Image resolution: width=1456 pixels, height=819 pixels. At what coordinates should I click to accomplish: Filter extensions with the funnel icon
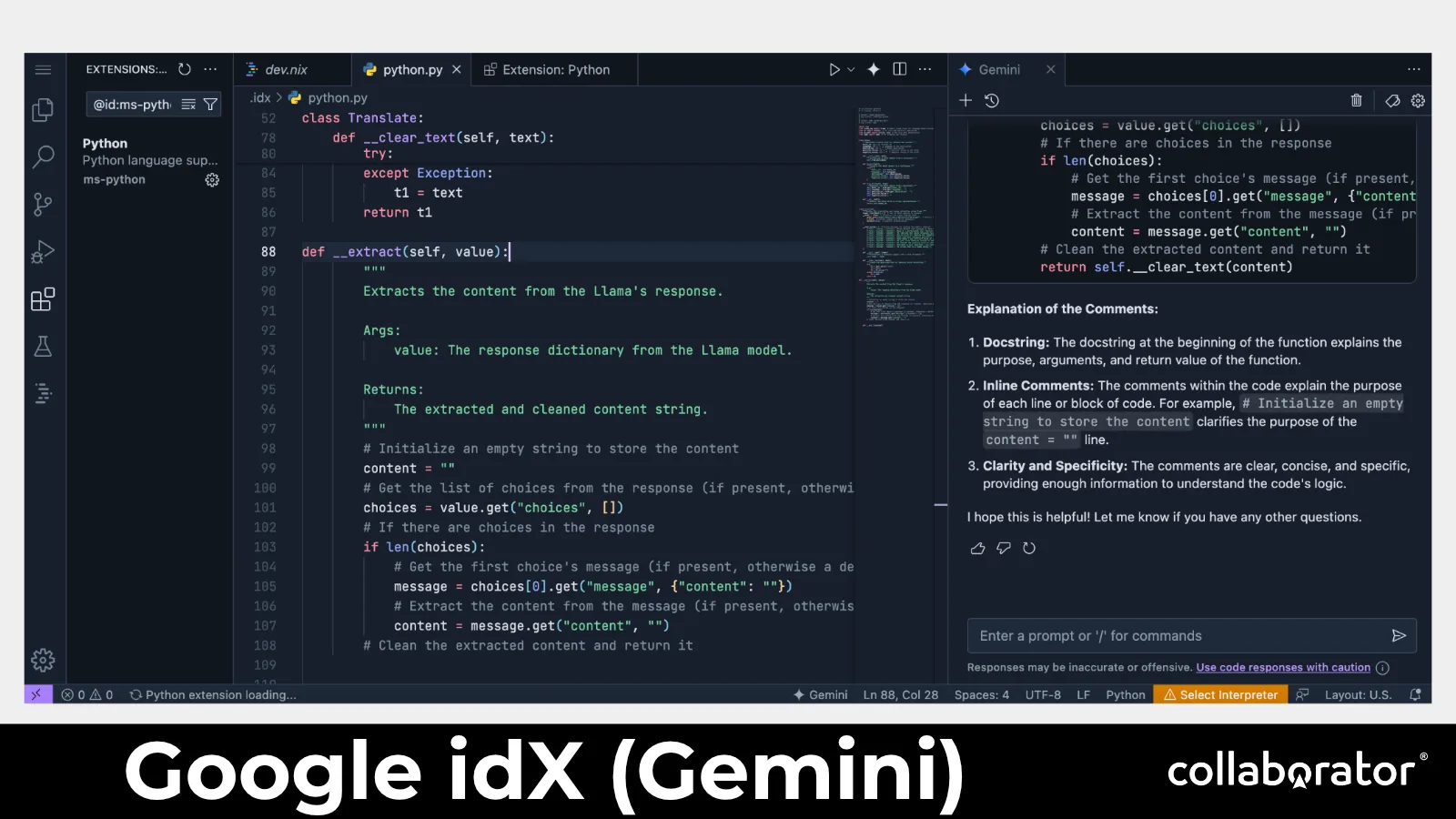[210, 105]
